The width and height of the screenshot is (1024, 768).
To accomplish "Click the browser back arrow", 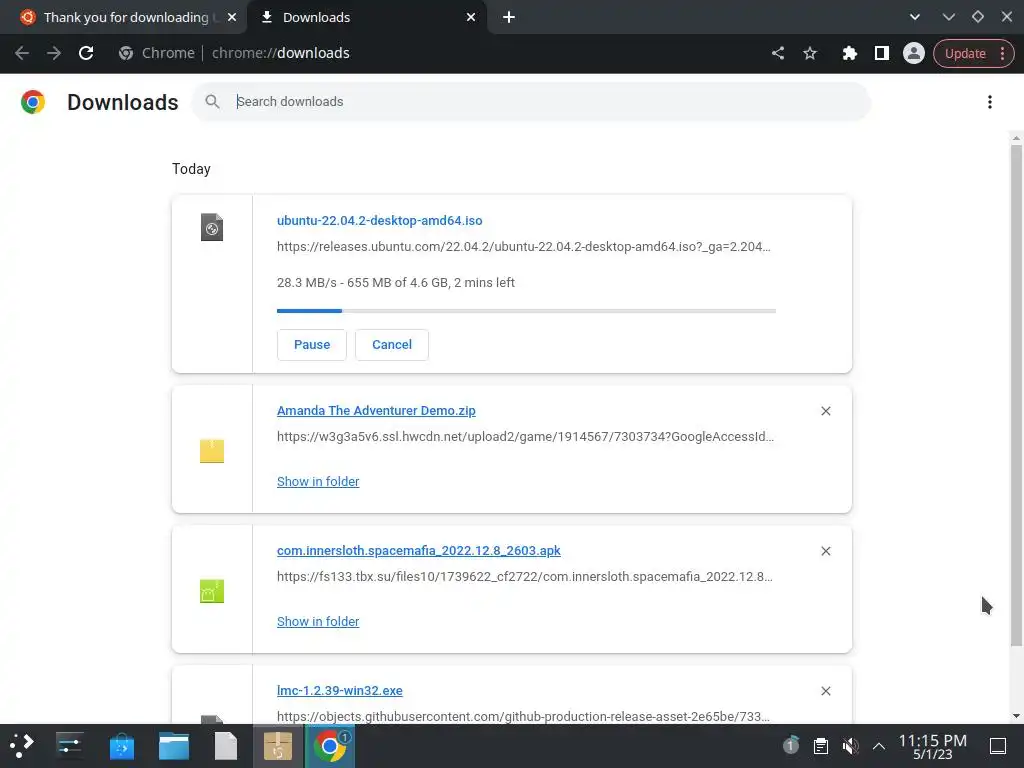I will coord(22,53).
